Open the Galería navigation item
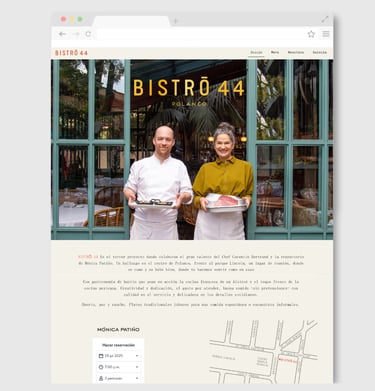375x391 pixels. pyautogui.click(x=319, y=52)
